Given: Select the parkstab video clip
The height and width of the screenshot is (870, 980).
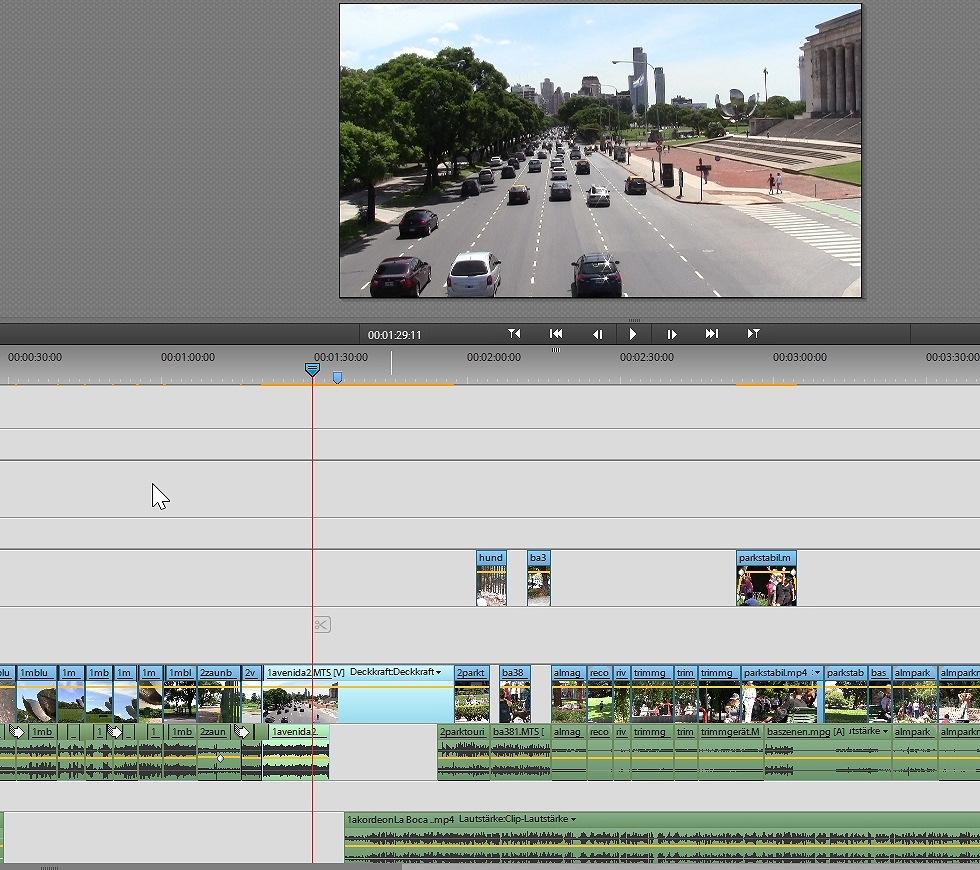Looking at the screenshot, I should coord(846,694).
